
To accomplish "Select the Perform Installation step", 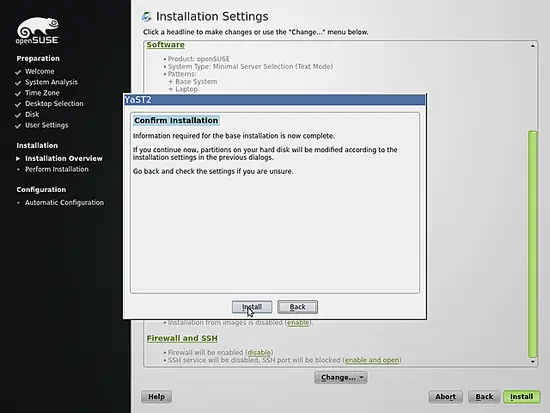I will [57, 169].
